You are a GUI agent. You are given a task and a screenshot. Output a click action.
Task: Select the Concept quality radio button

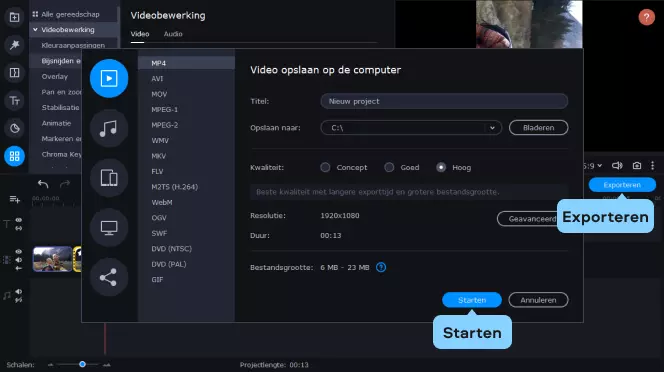(325, 167)
